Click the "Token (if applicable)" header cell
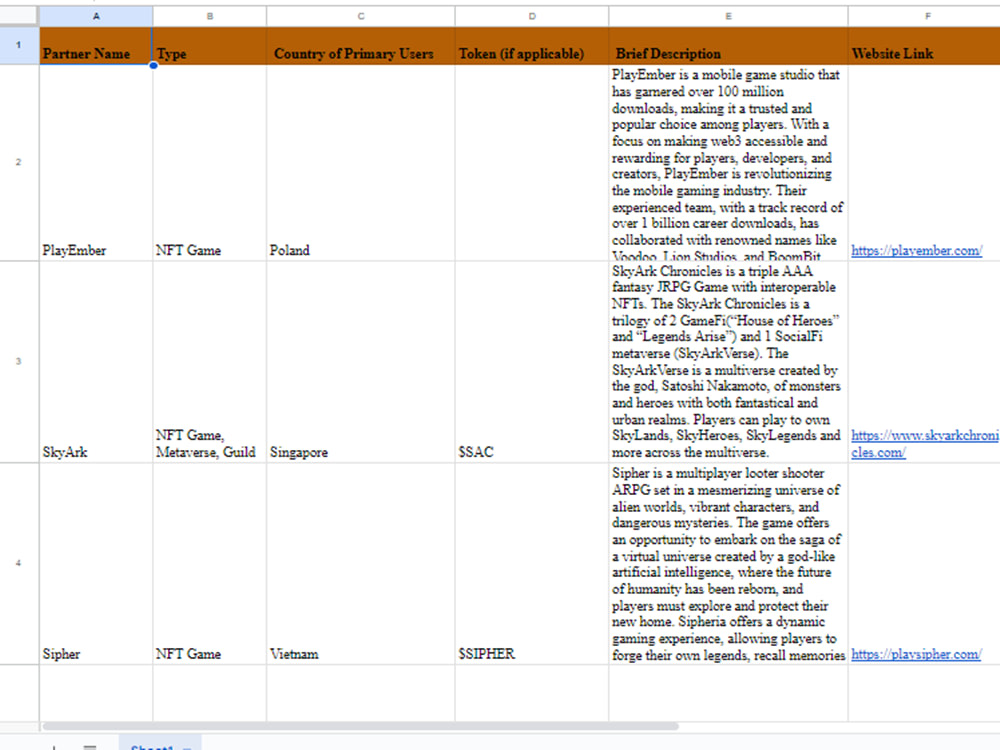Viewport: 1000px width, 750px height. [x=532, y=46]
